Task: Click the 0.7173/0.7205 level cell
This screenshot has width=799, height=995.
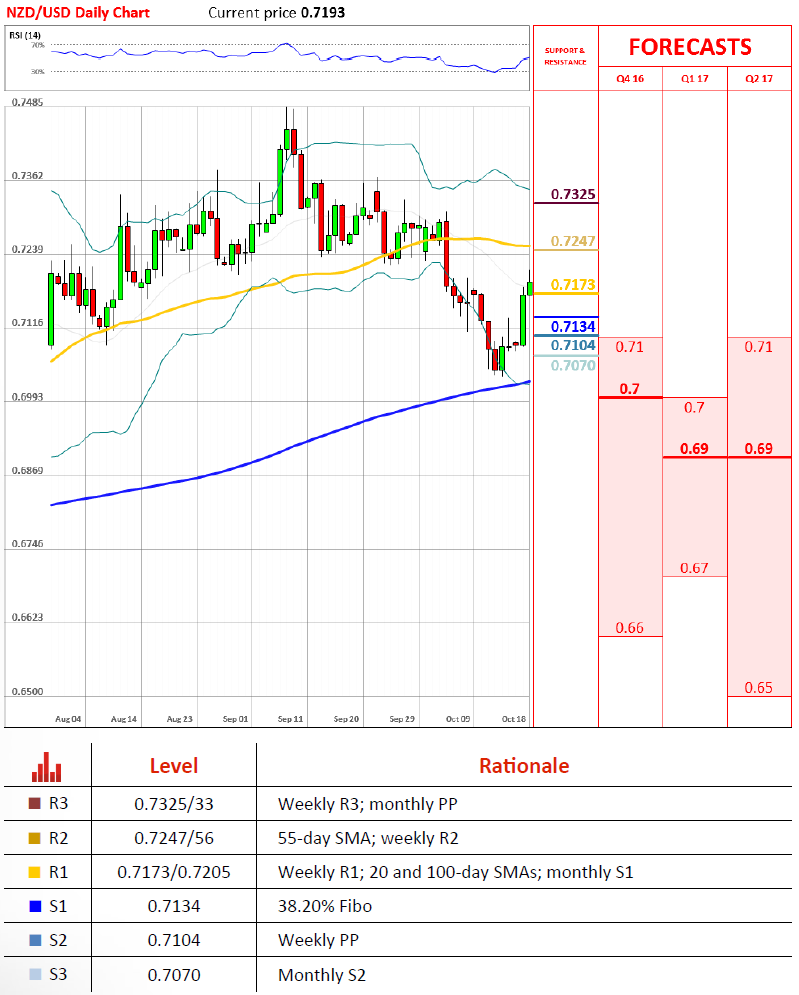Action: pyautogui.click(x=174, y=873)
